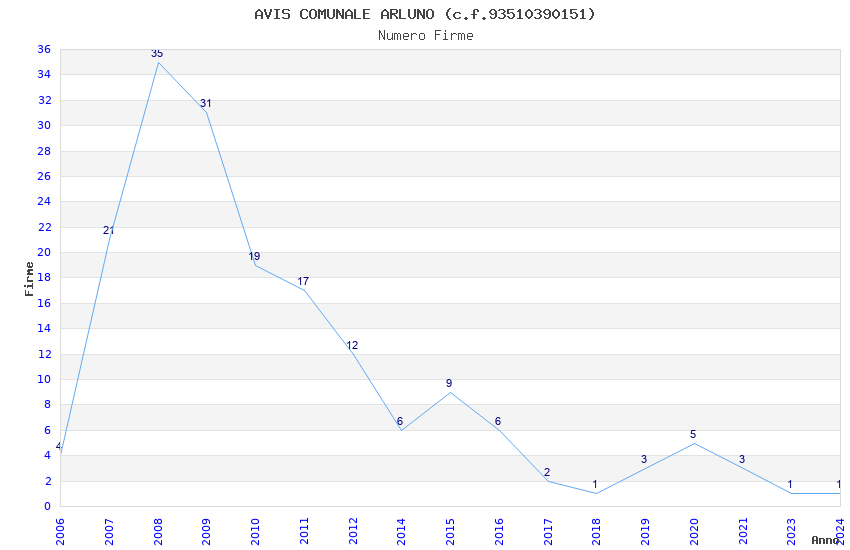Select the 2014 year label on x-axis
The width and height of the screenshot is (850, 550).
coord(401,531)
